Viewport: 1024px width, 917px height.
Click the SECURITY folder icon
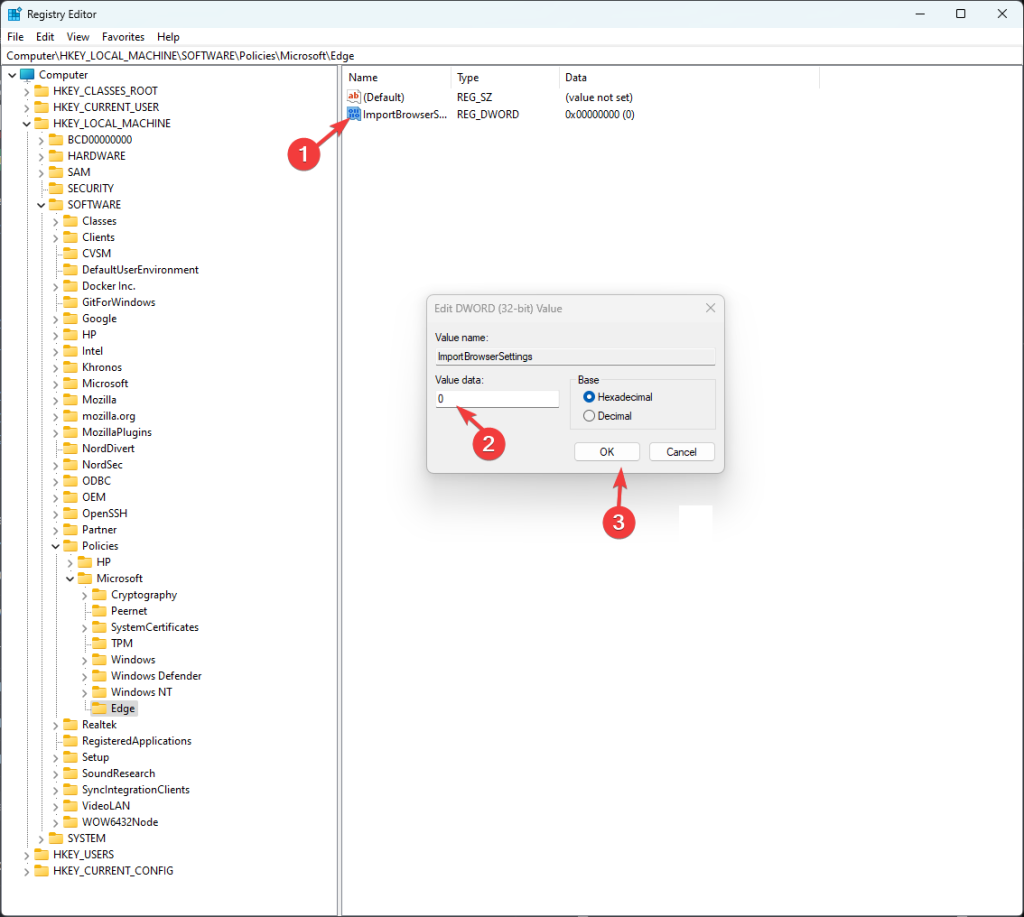click(56, 188)
